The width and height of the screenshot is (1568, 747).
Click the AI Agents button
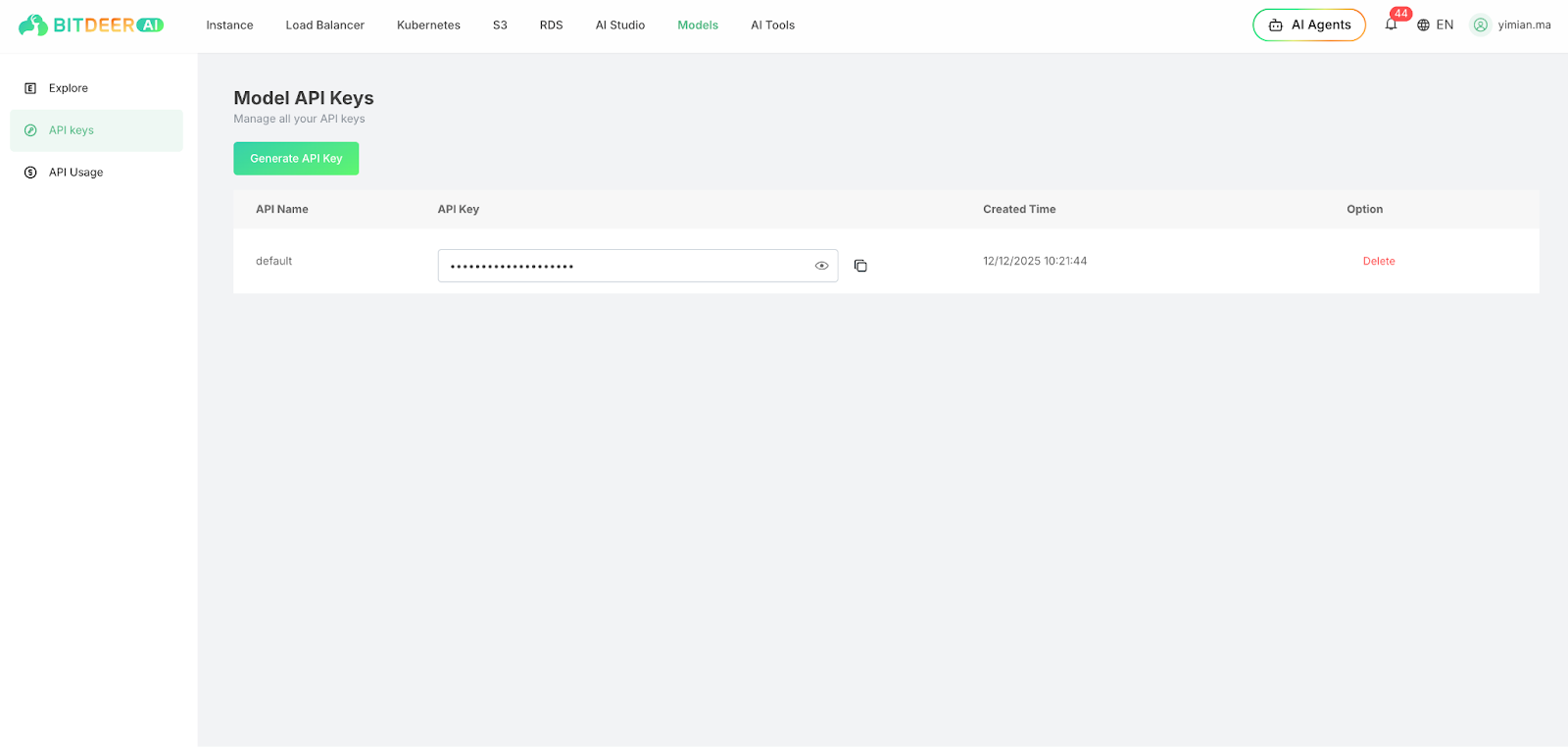(x=1309, y=25)
